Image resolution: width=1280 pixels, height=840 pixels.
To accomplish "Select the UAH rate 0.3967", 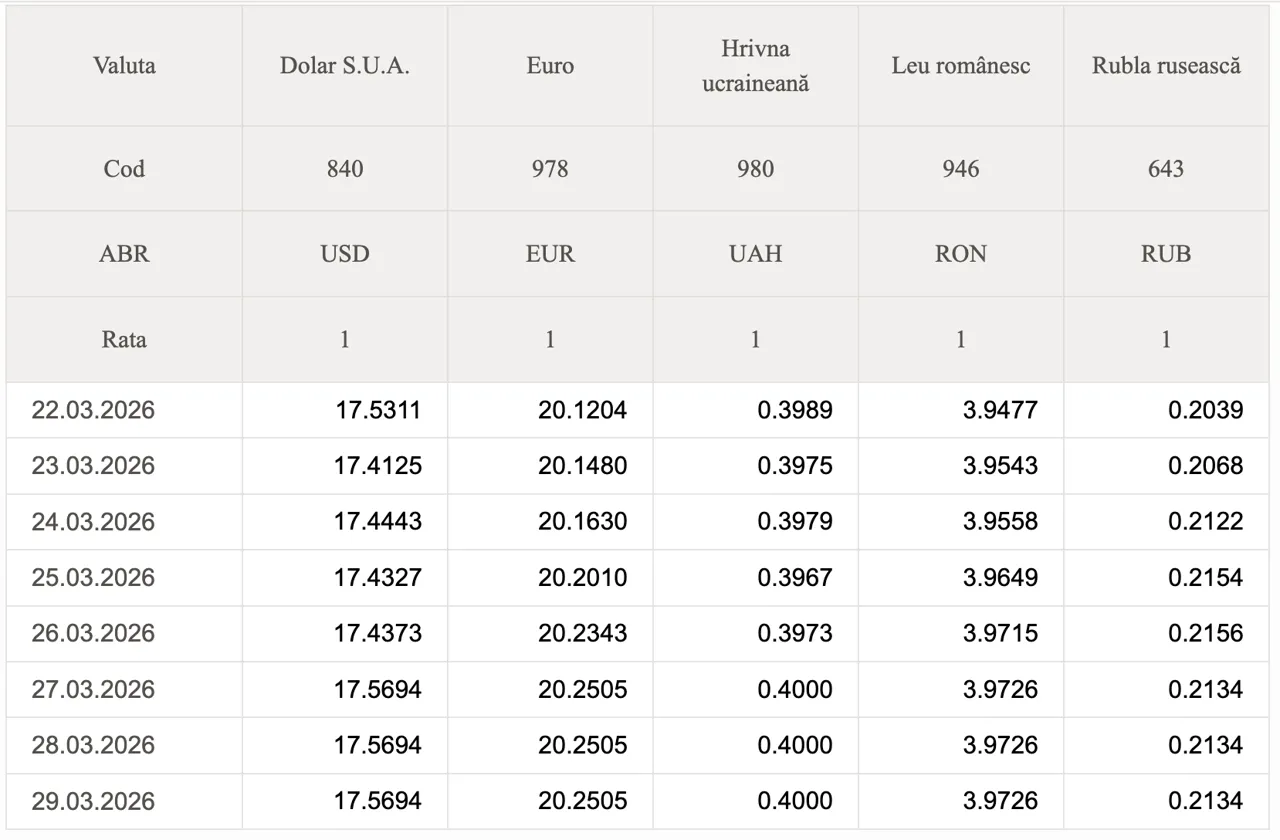I will [794, 578].
